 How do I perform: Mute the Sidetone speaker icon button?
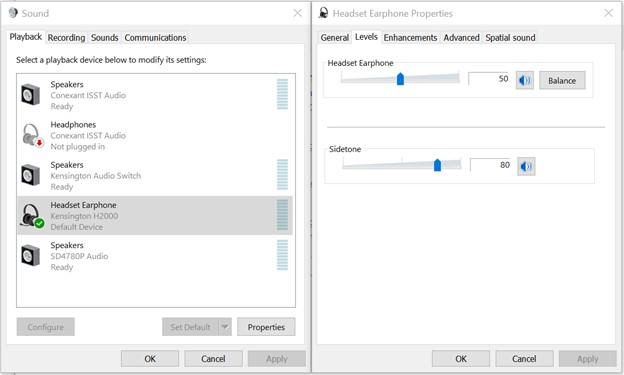526,166
